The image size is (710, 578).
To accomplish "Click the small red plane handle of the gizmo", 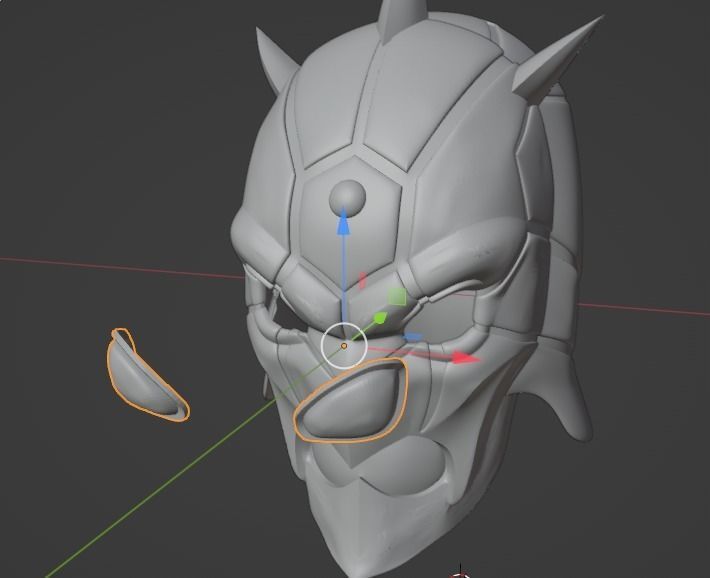I will 362,280.
